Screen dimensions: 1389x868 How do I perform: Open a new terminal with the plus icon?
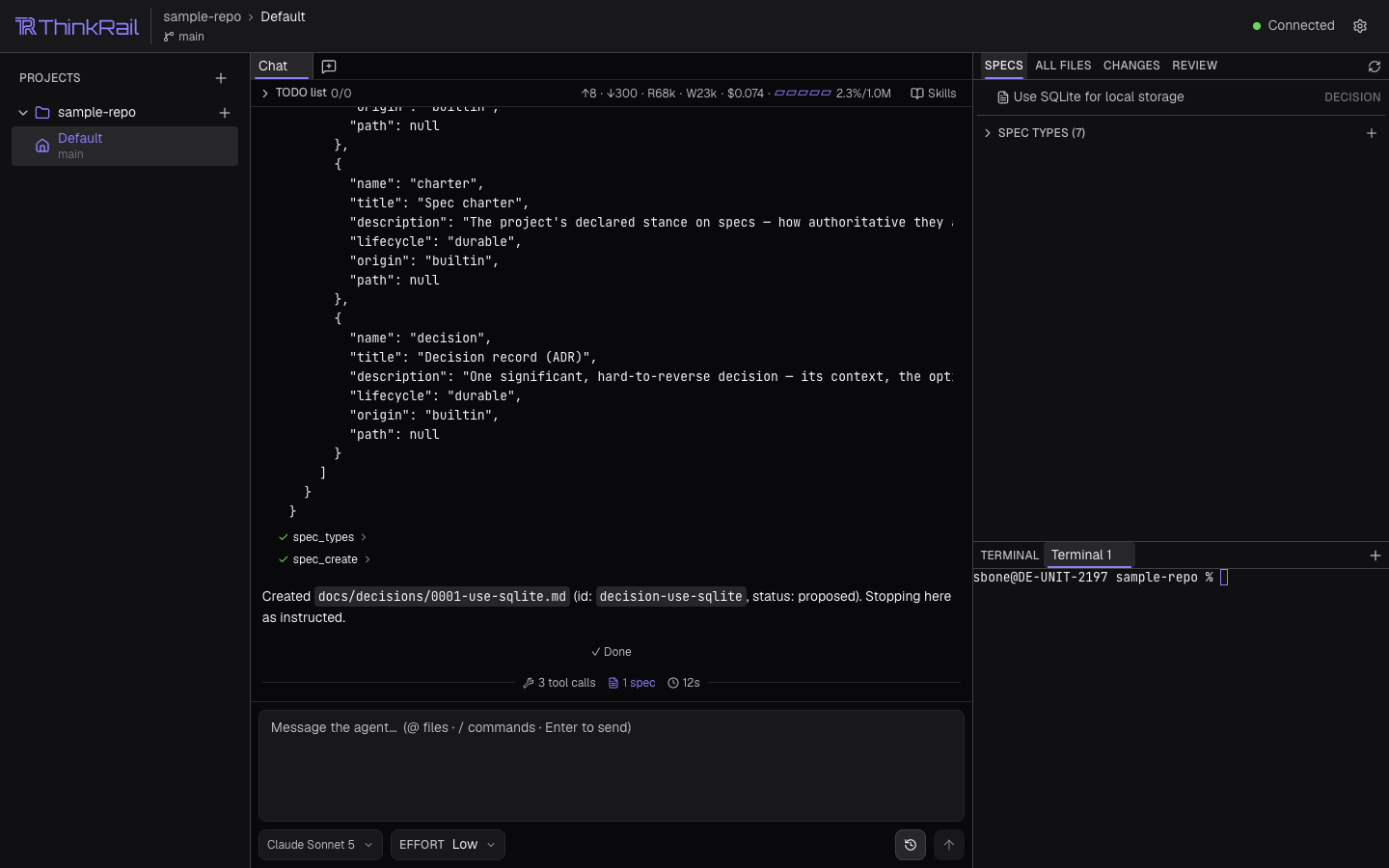(x=1375, y=556)
